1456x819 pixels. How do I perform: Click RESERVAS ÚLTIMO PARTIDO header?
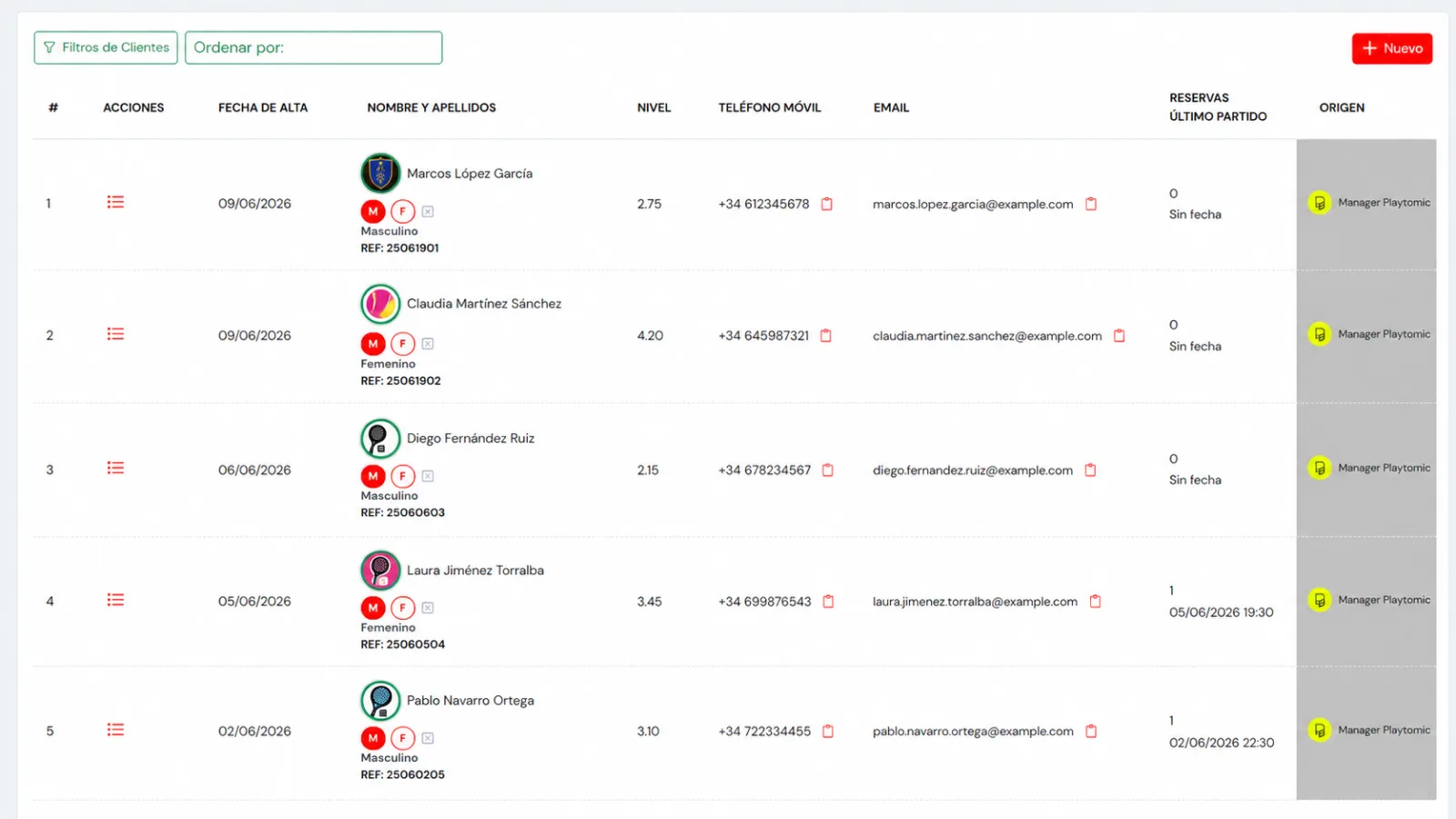[x=1218, y=107]
